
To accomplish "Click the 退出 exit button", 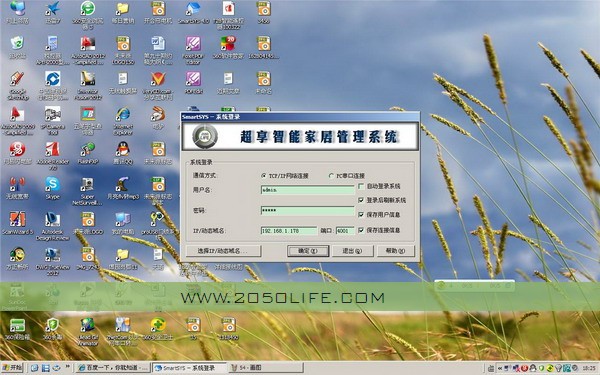I will click(x=352, y=251).
